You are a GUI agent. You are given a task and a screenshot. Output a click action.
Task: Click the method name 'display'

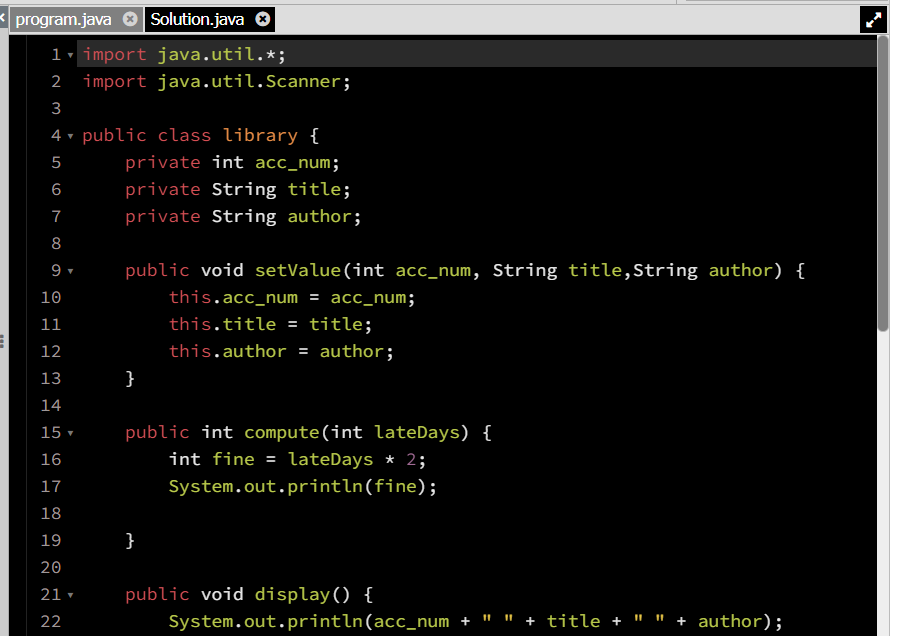(x=292, y=595)
